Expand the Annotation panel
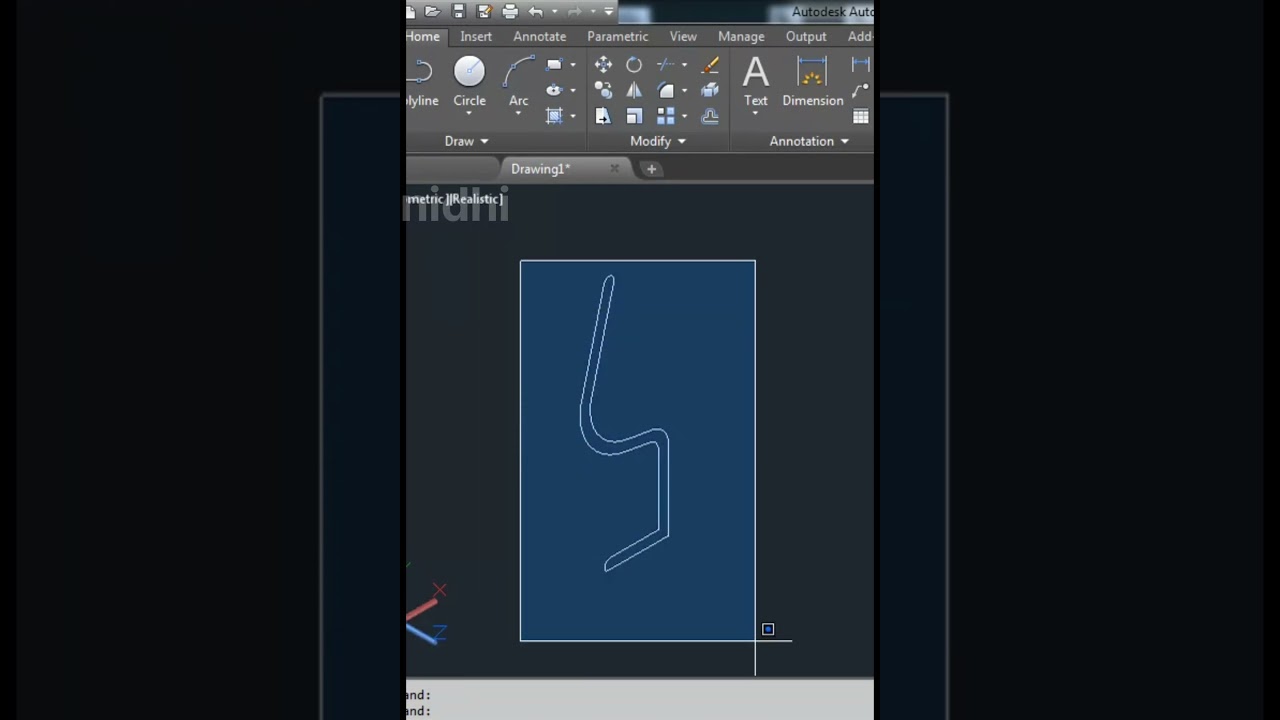 point(809,141)
